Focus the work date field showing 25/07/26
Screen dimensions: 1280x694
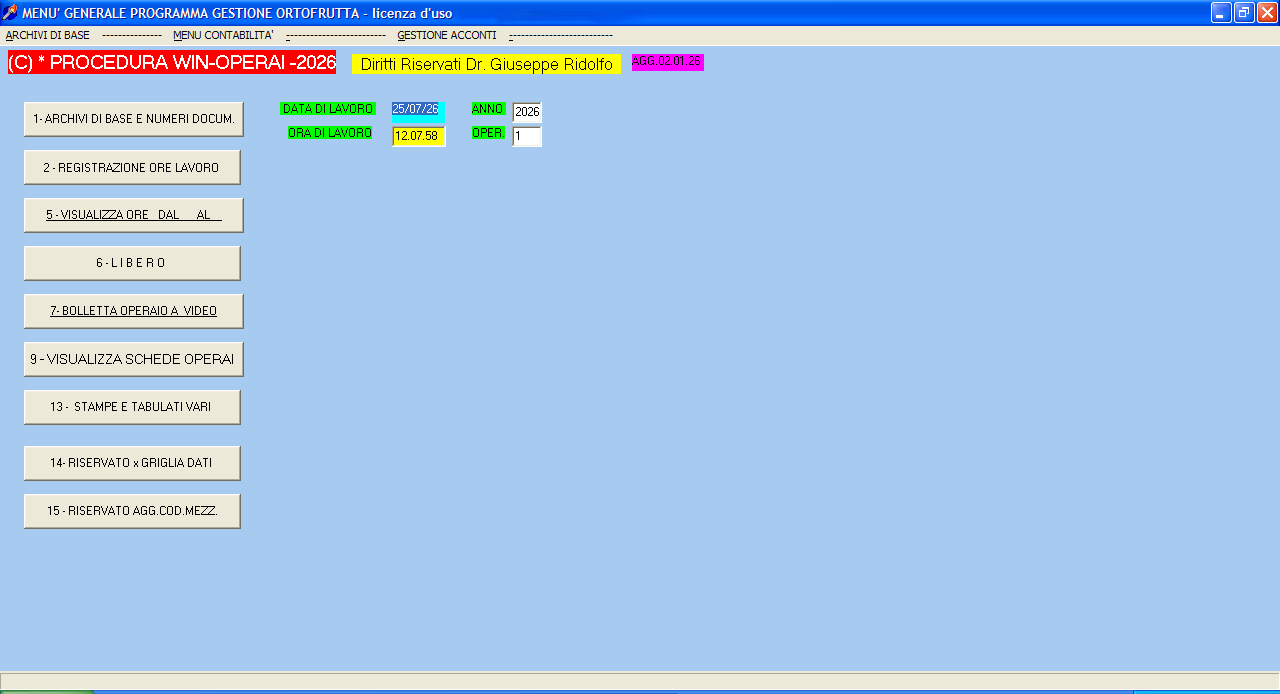(418, 111)
